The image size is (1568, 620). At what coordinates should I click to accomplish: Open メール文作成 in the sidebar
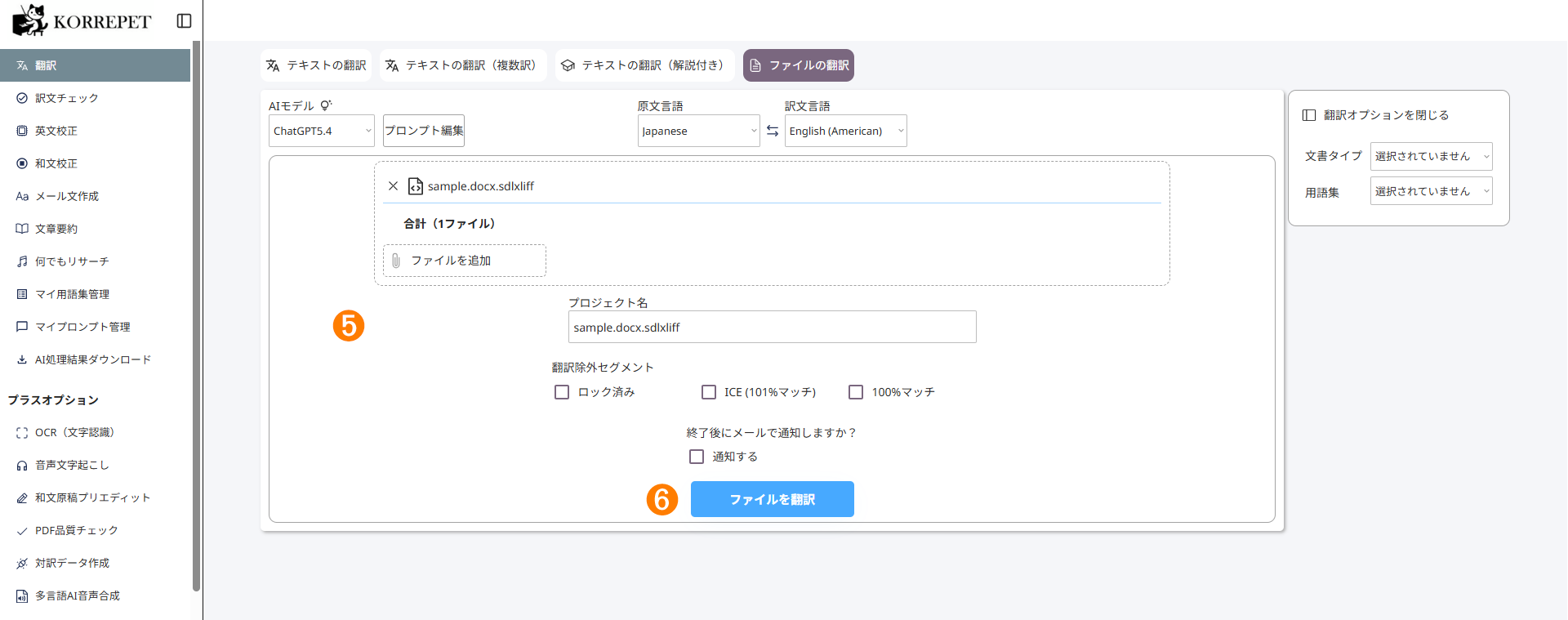(x=95, y=196)
